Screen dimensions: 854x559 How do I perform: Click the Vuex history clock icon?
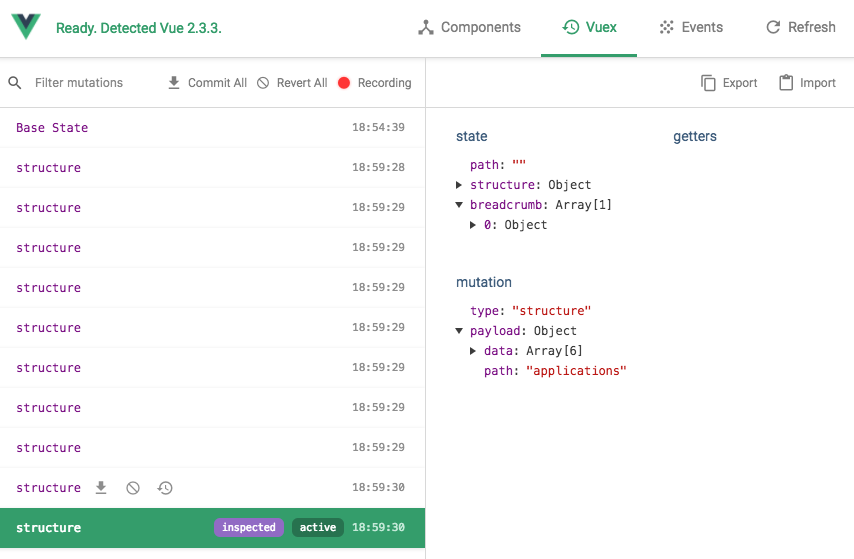(570, 27)
